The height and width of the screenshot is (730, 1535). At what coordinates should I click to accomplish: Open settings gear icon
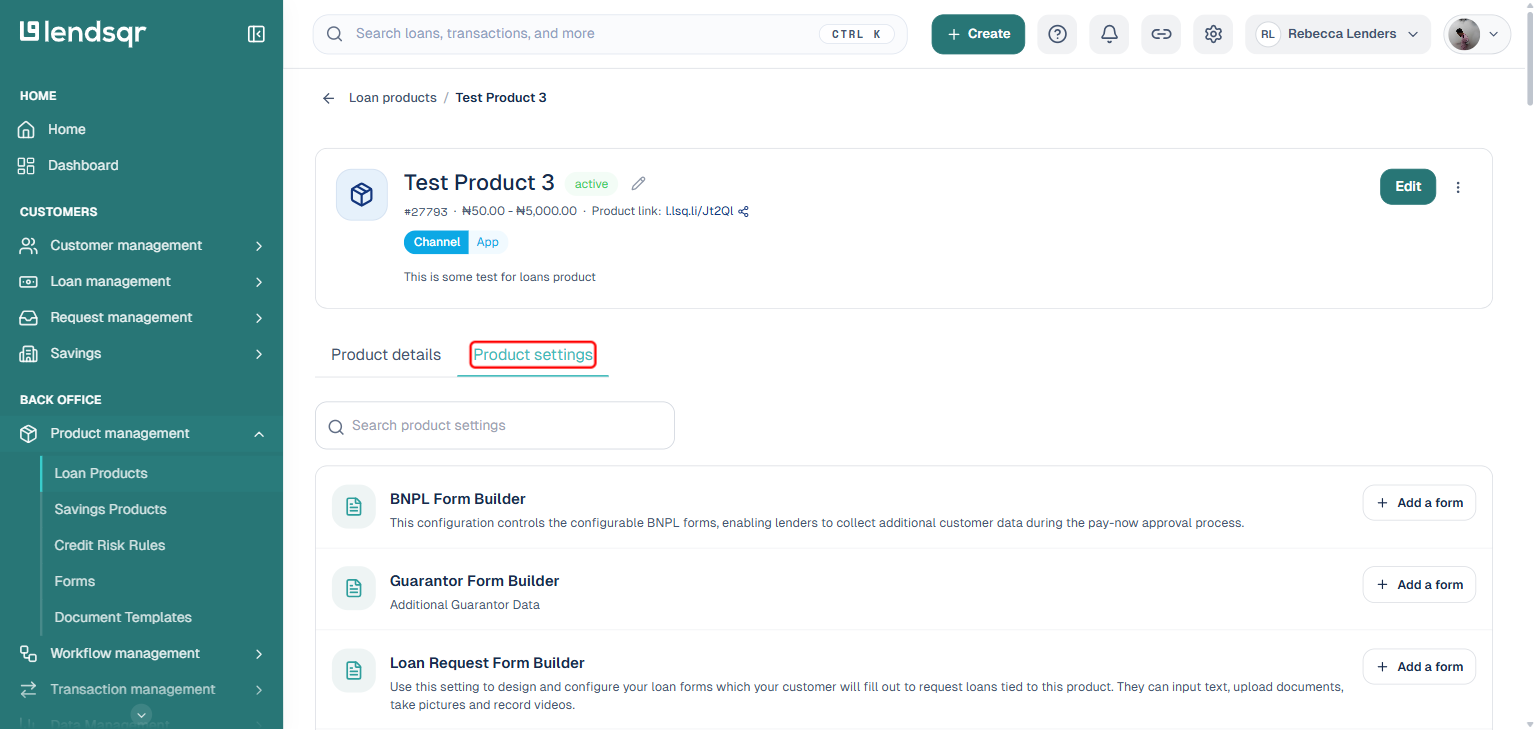1213,34
